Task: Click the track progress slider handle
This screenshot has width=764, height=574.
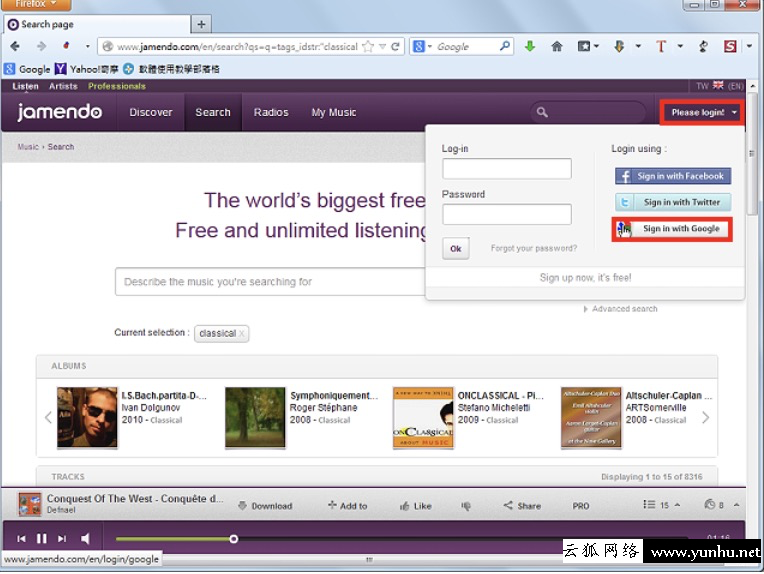Action: coord(234,539)
